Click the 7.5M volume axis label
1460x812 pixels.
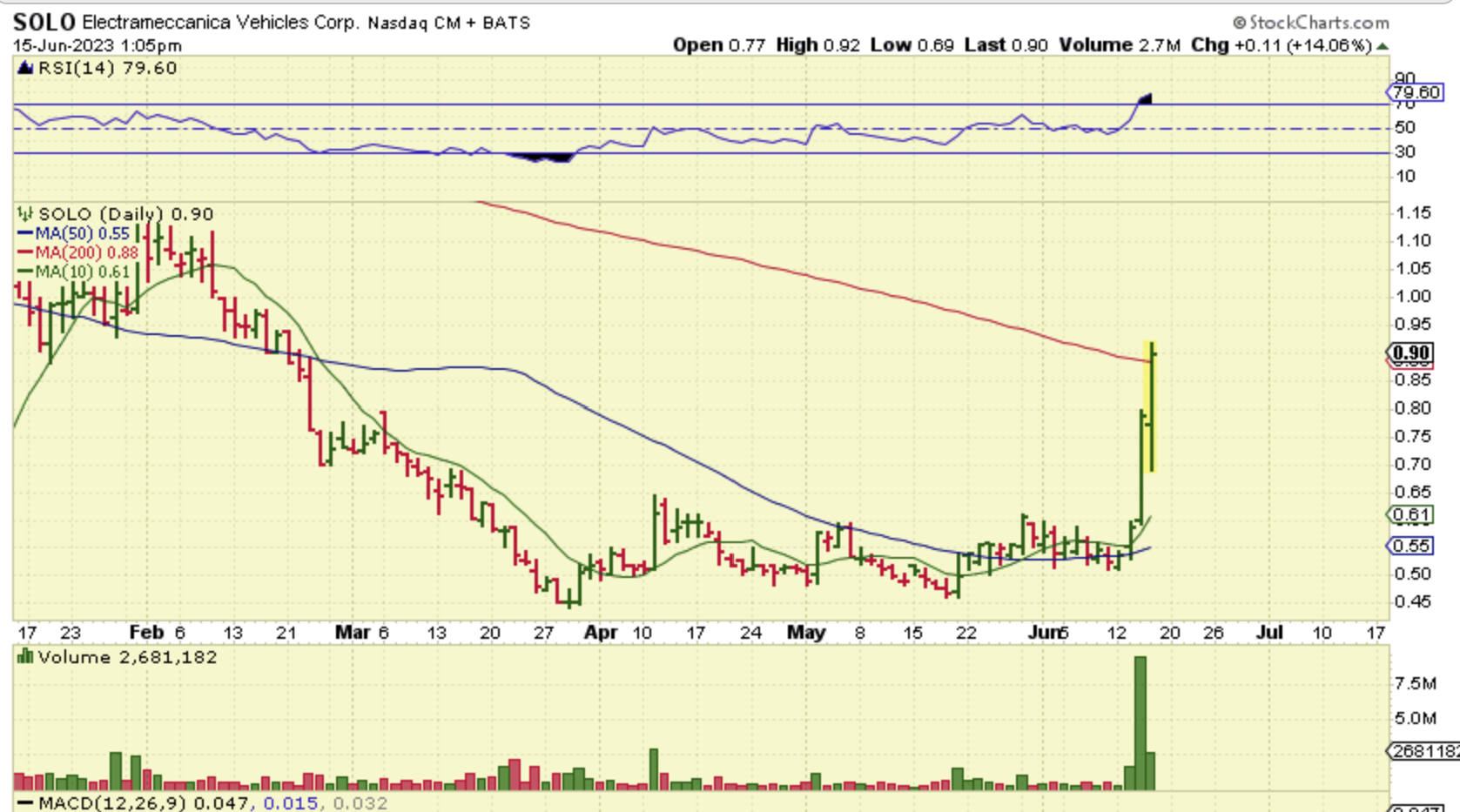(x=1416, y=684)
